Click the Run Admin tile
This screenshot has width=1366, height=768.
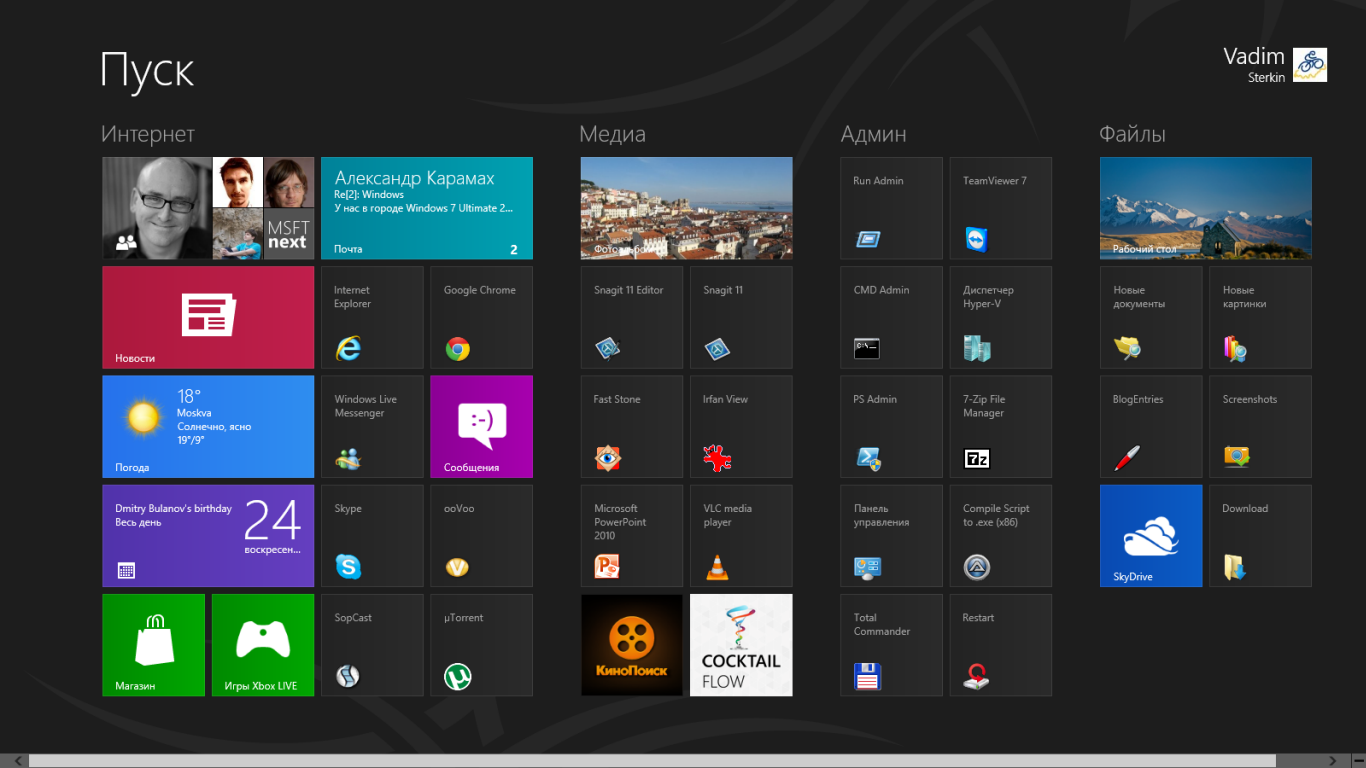[891, 208]
